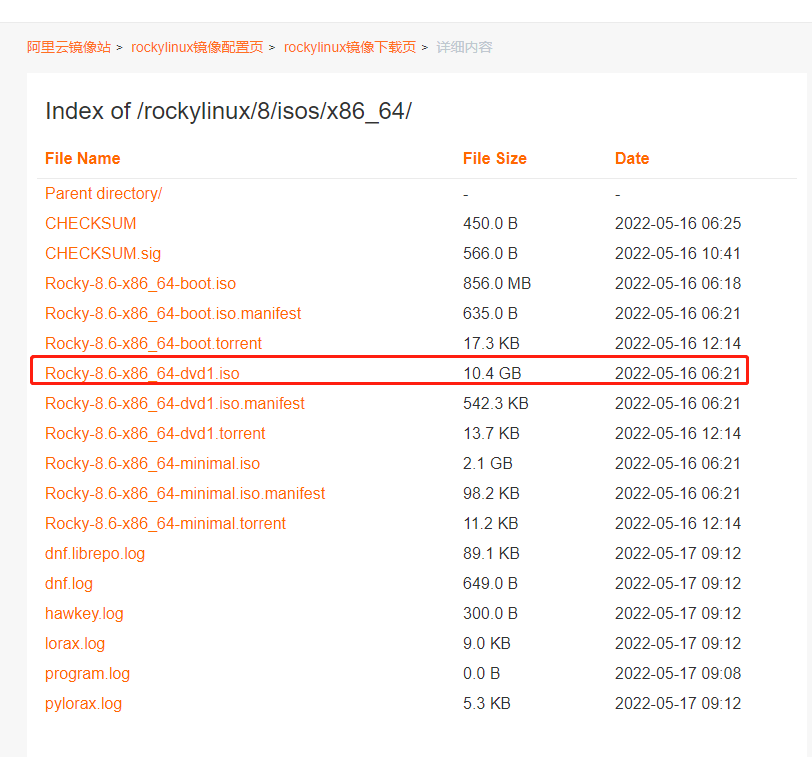The image size is (812, 757).
Task: Select the 450.0 B size value
Action: coord(490,223)
